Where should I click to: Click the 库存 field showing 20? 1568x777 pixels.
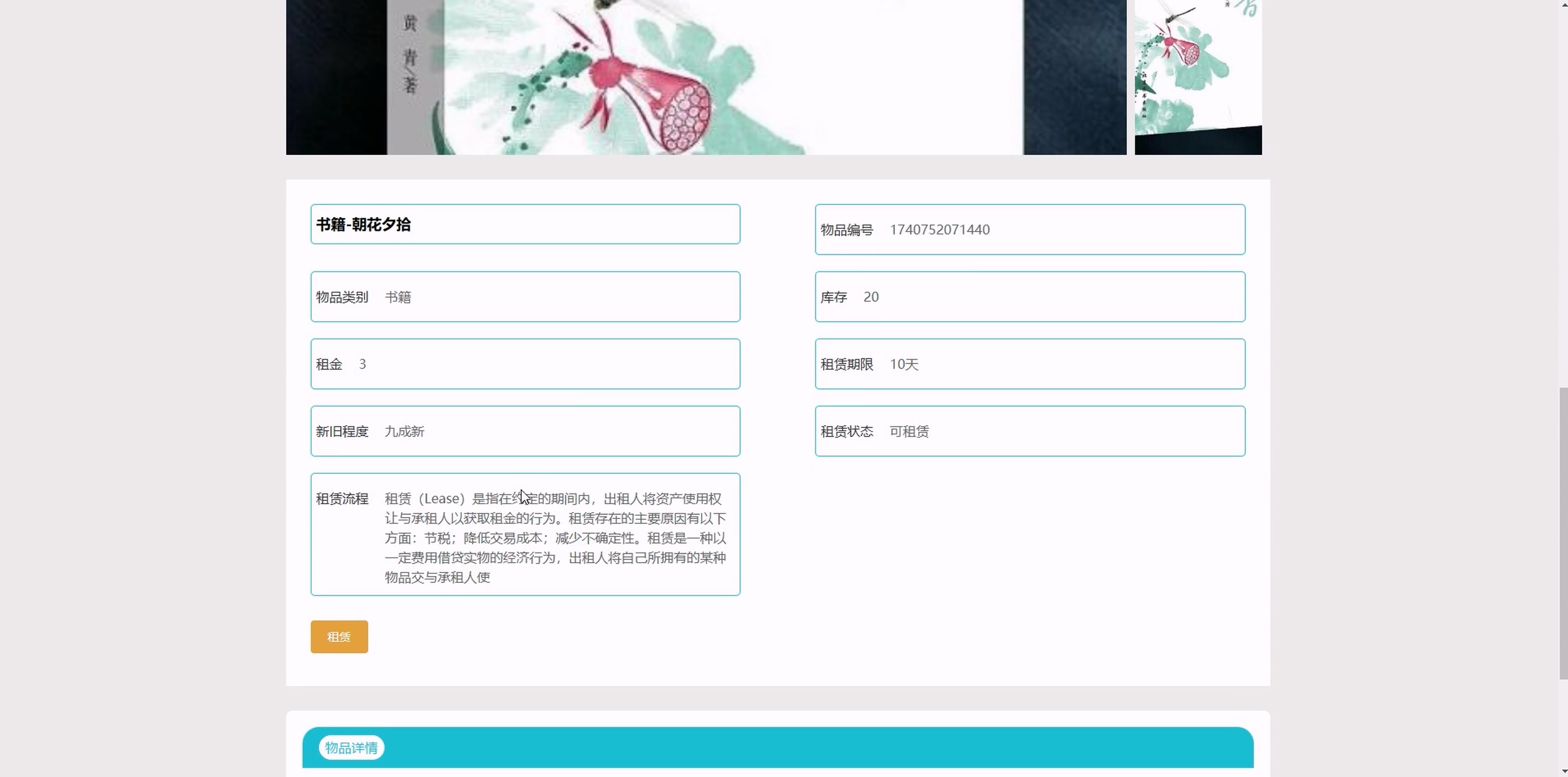(x=870, y=298)
